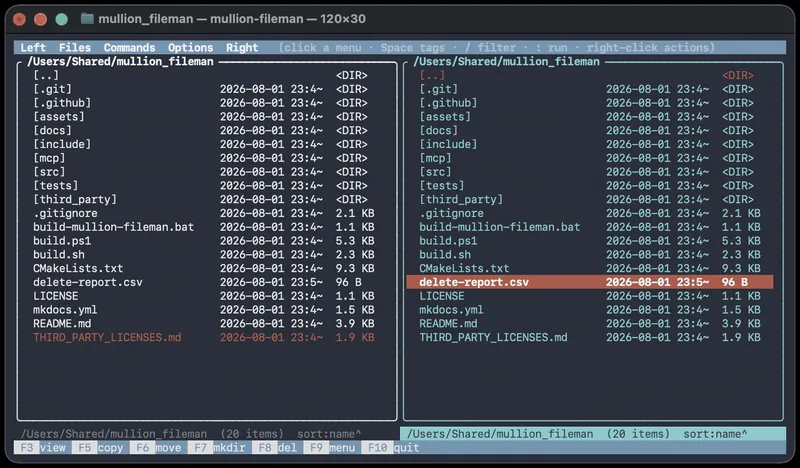Select CMakeLists.txt in left panel
Screen dimensions: 800x468
point(204,268)
